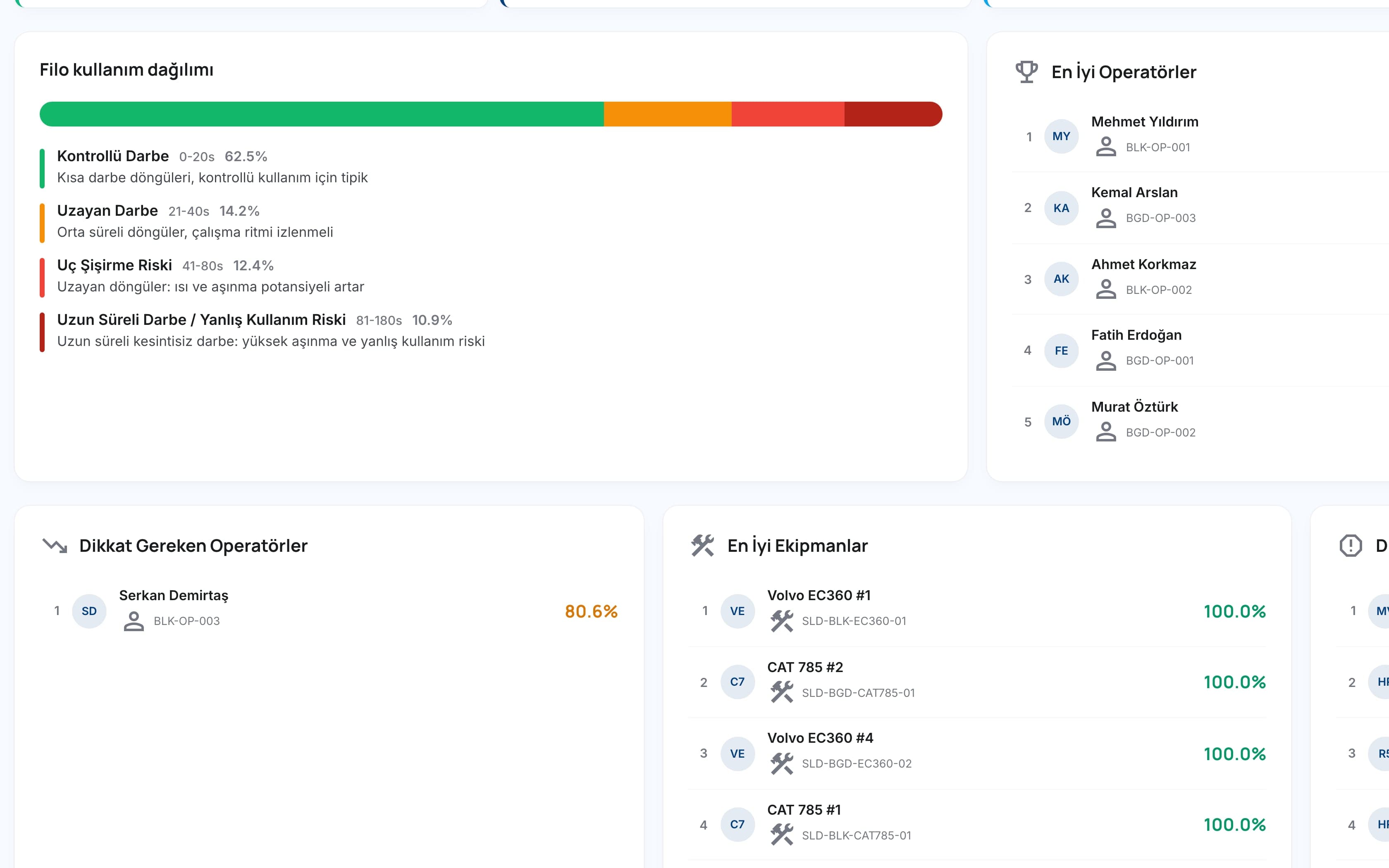This screenshot has height=868, width=1389.
Task: Click the green Kontrollü Darbe bar segment
Action: [x=322, y=114]
